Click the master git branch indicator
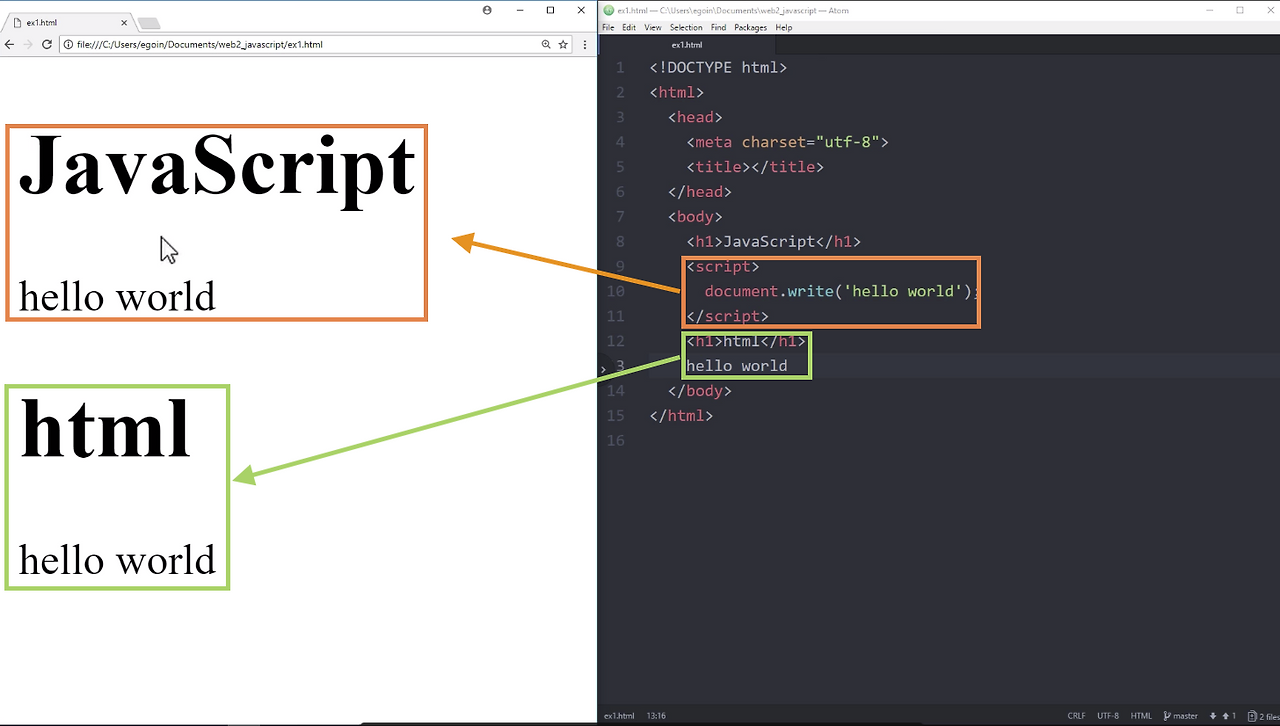Viewport: 1280px width, 726px height. pyautogui.click(x=1181, y=716)
